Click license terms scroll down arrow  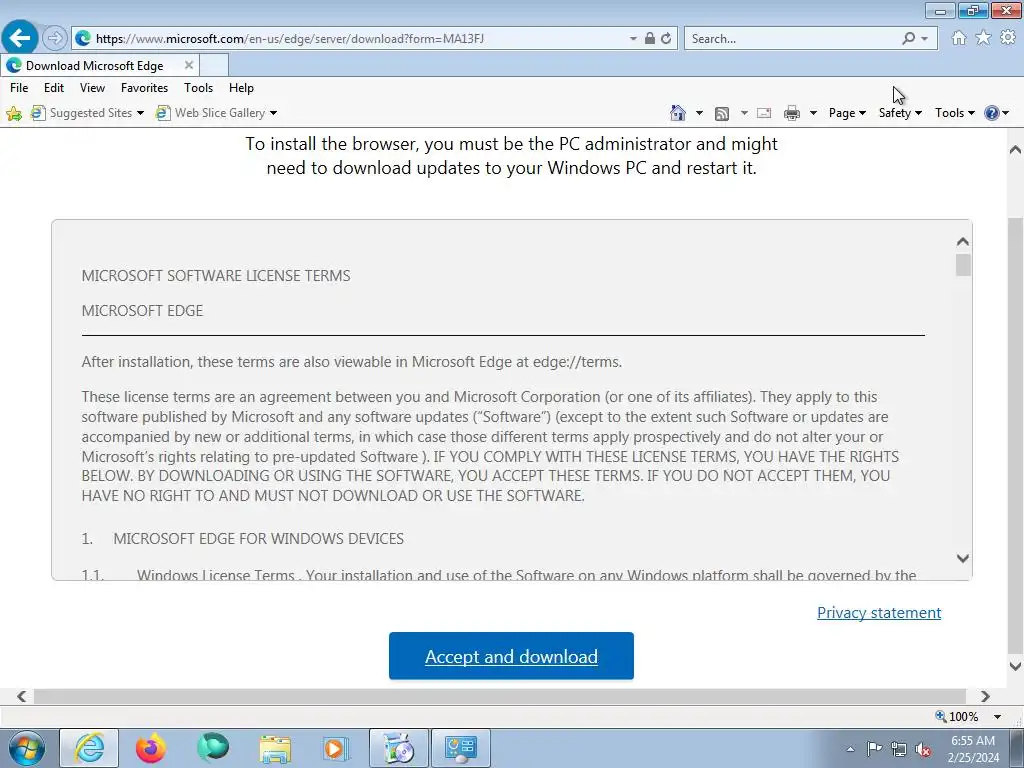[x=963, y=558]
